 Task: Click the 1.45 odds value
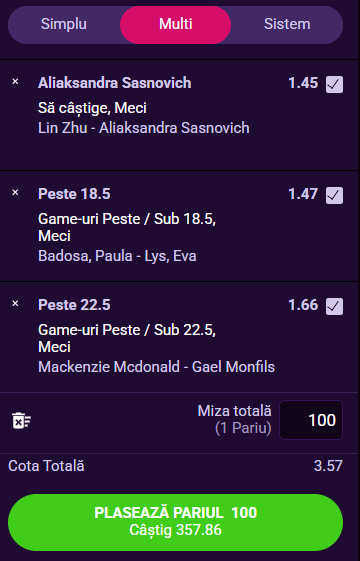303,83
